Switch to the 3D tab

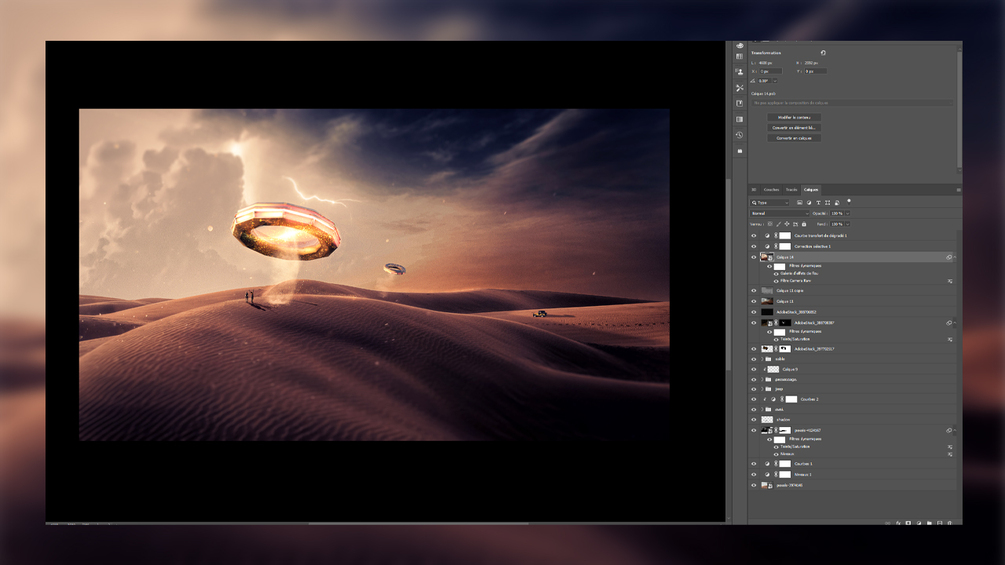click(754, 190)
